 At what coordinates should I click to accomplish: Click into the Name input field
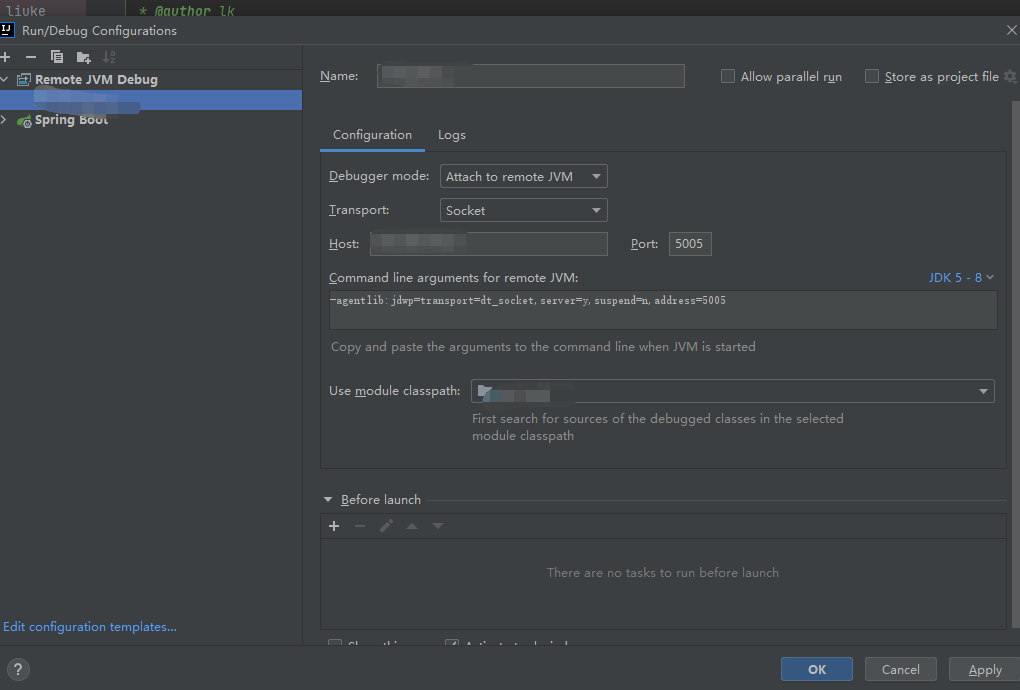click(531, 75)
